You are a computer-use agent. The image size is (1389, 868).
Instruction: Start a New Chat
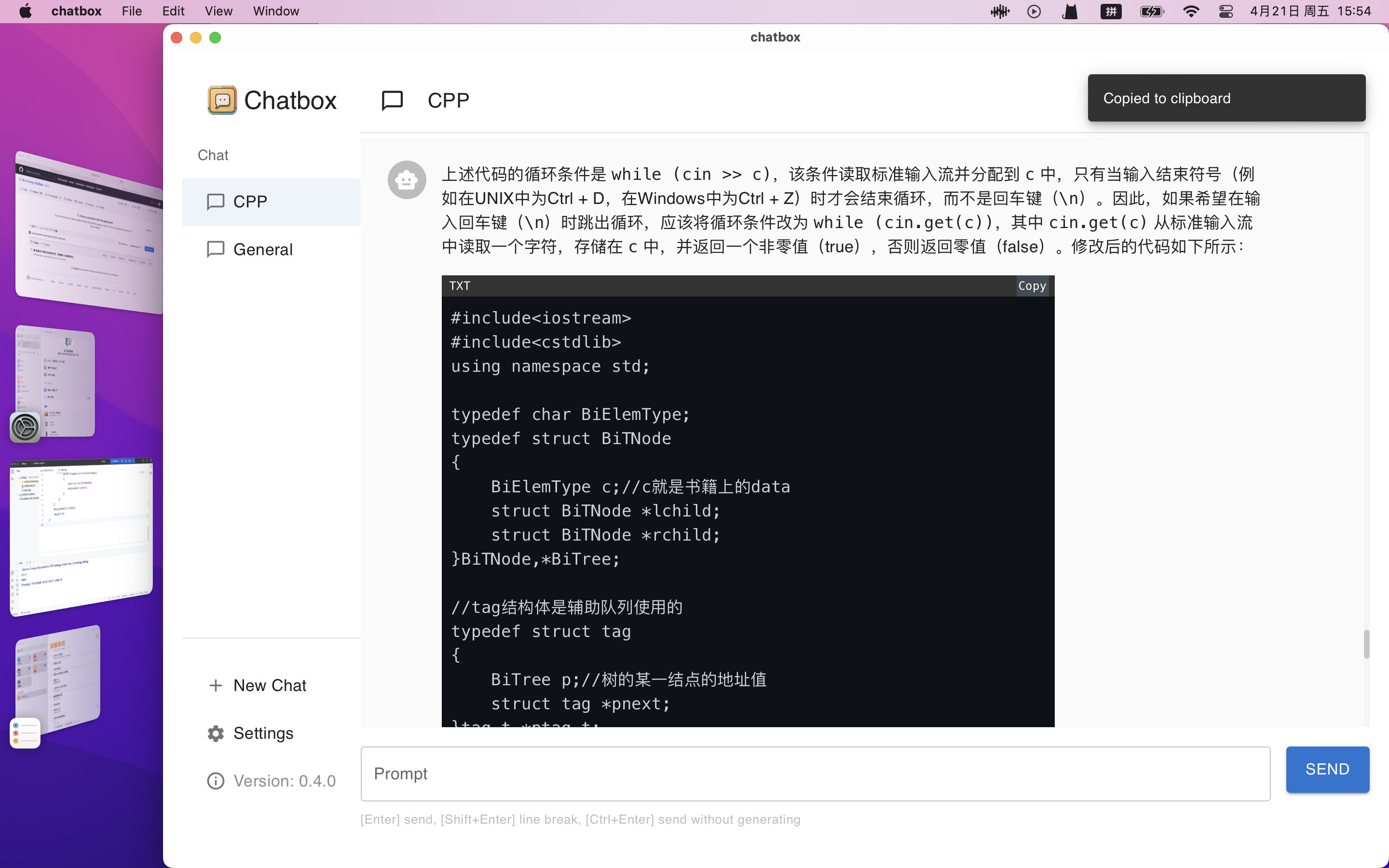(x=270, y=685)
